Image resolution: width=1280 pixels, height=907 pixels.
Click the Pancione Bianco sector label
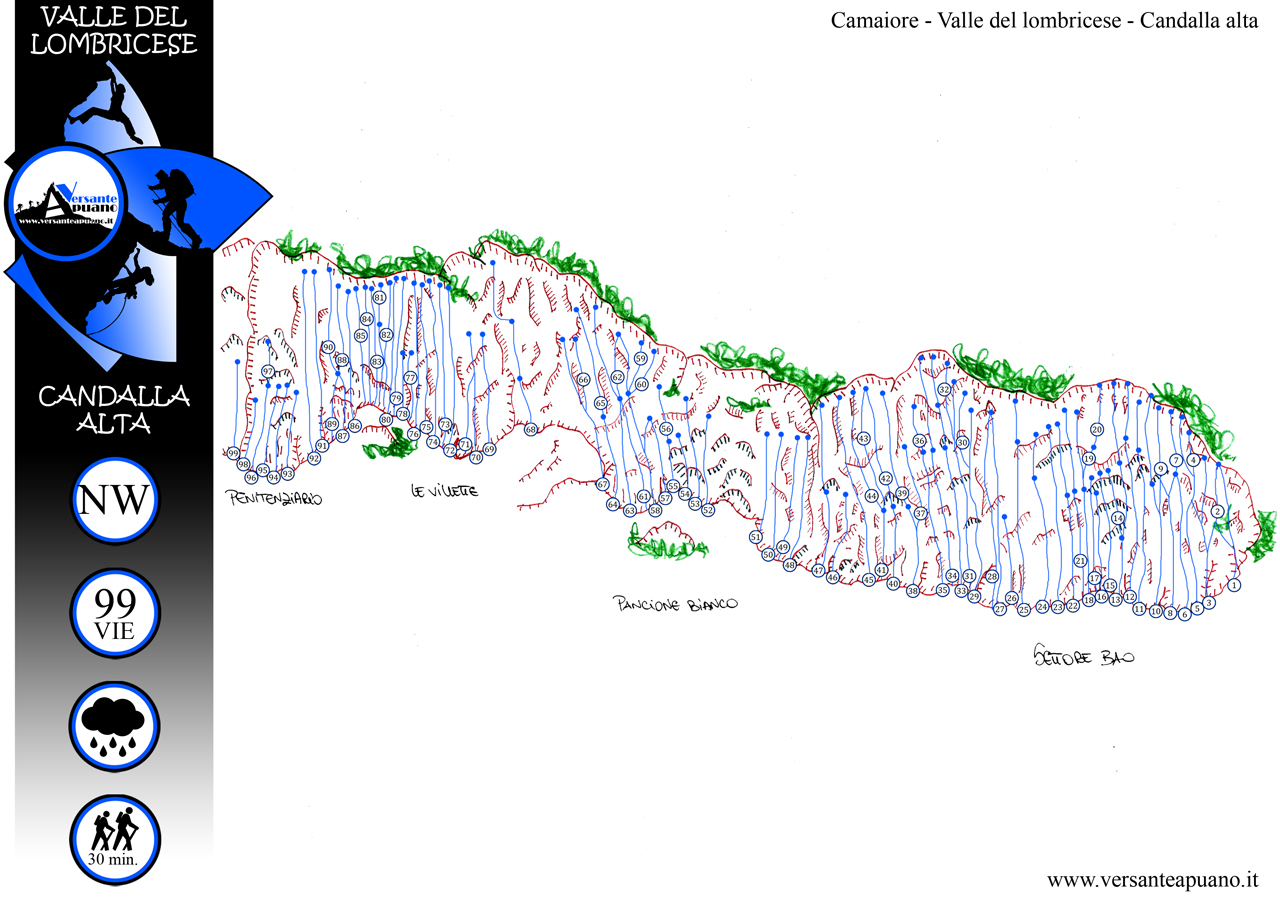(676, 604)
